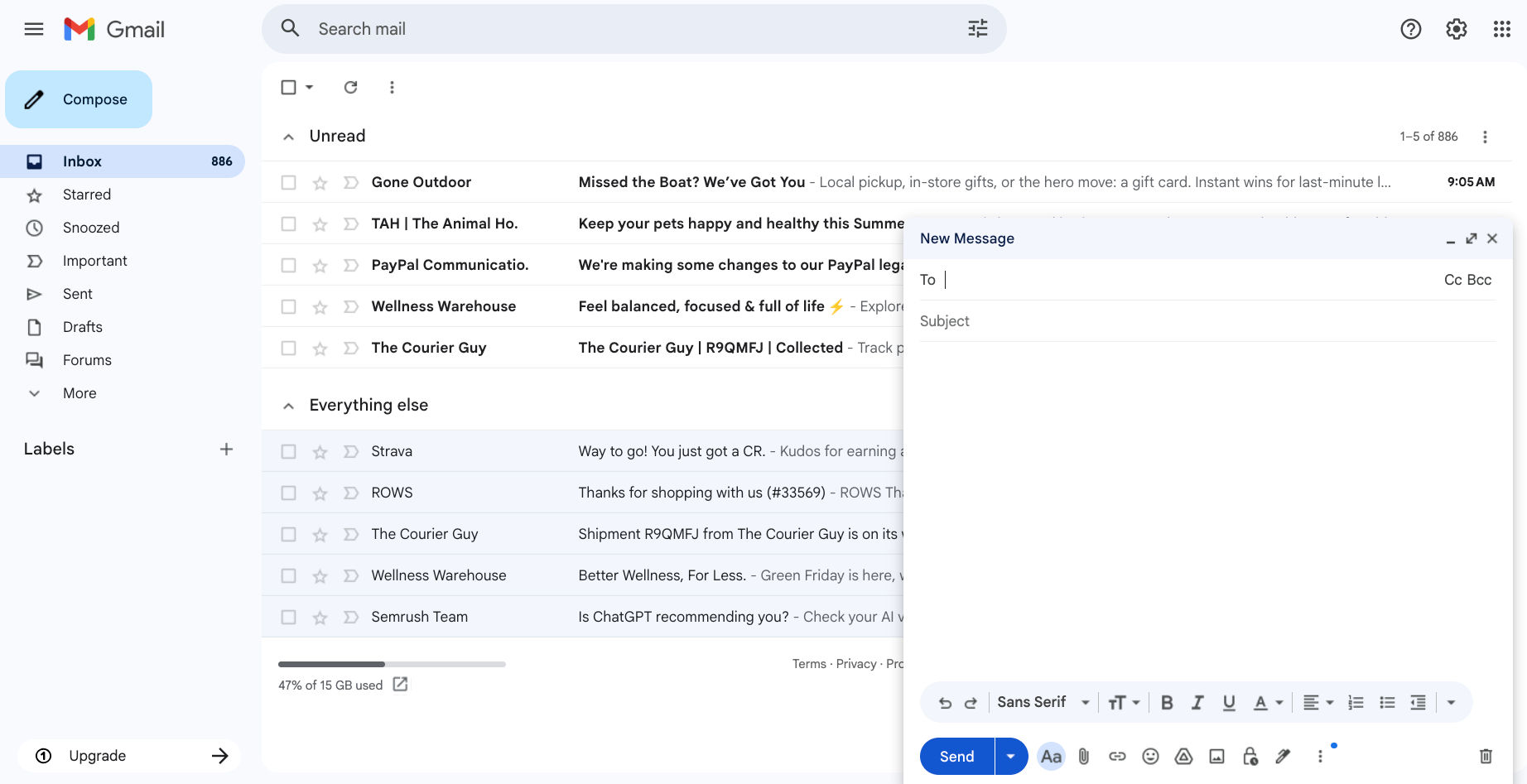Open the compose More options menu
Viewport: 1527px width, 784px height.
[1320, 756]
